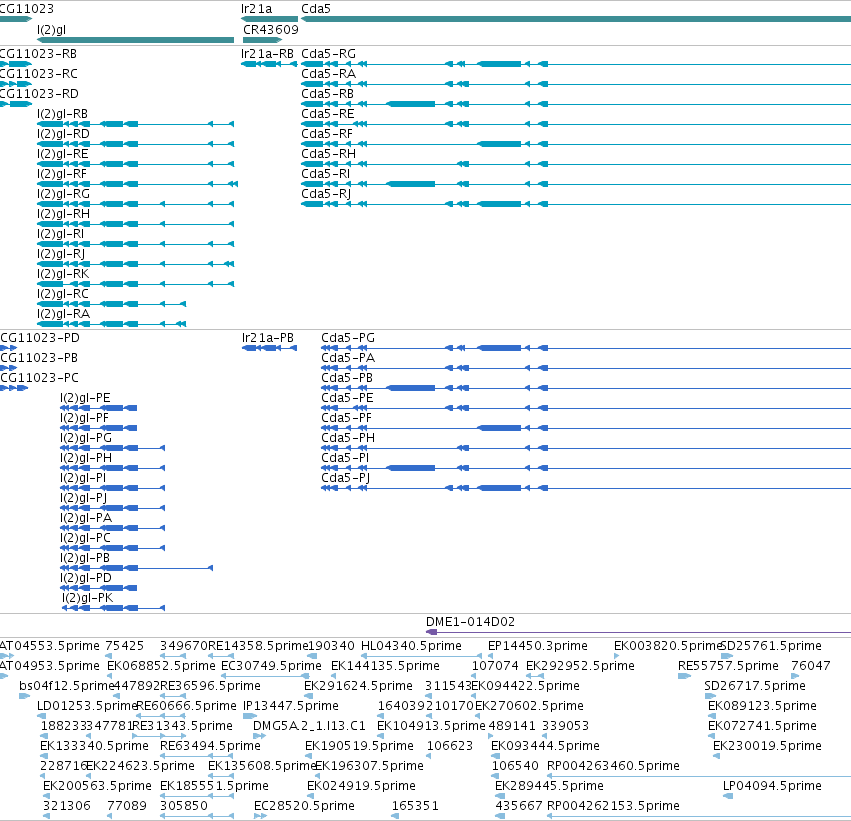Open the EK190519.5prime EST label
The height and width of the screenshot is (821, 851).
[x=359, y=746]
